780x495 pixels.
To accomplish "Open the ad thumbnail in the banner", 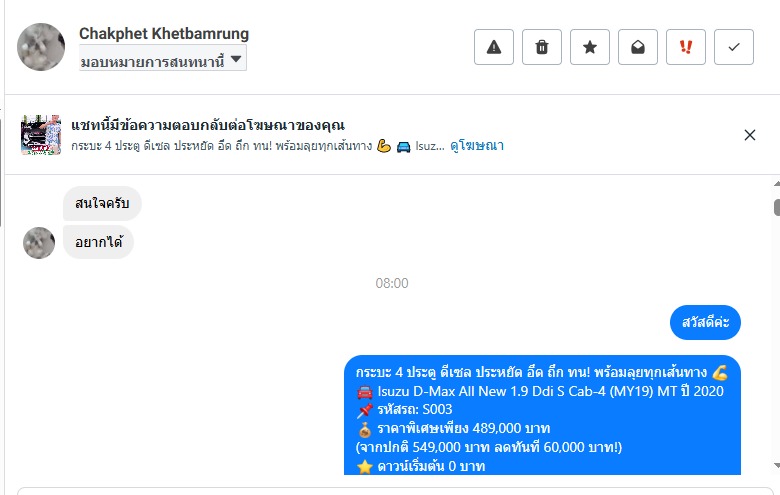I will pos(41,135).
